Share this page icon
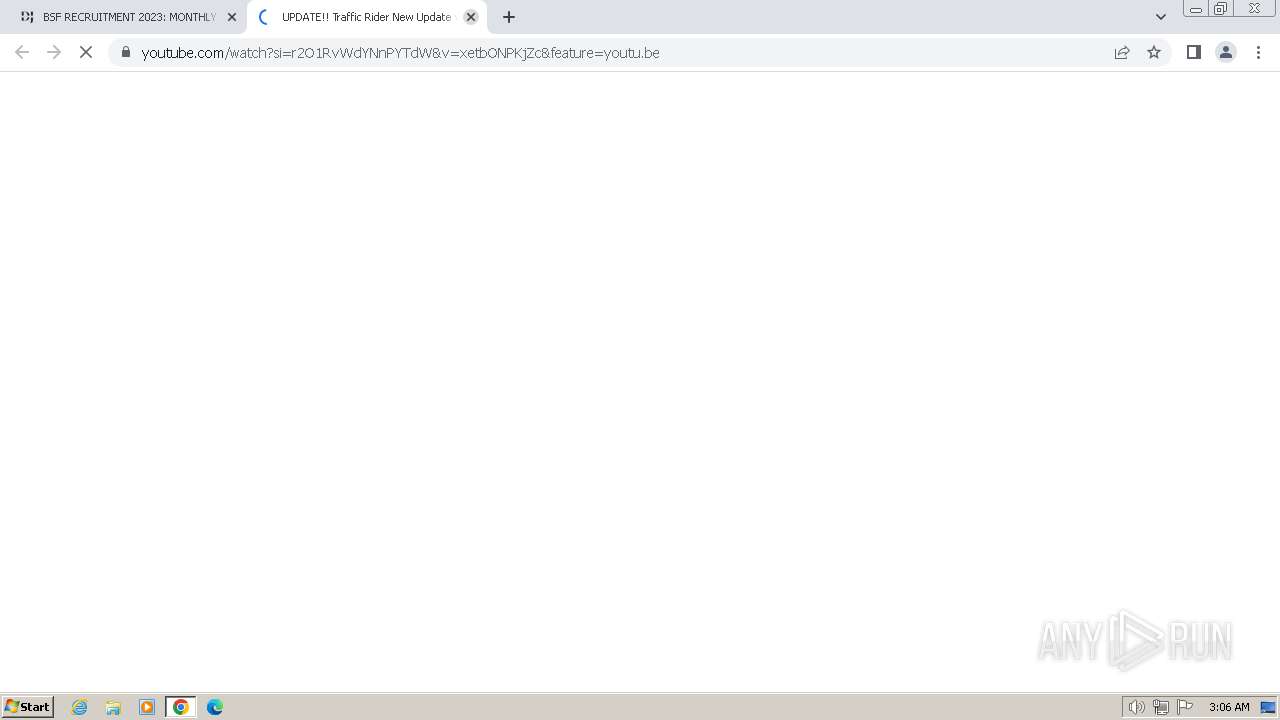 point(1122,52)
